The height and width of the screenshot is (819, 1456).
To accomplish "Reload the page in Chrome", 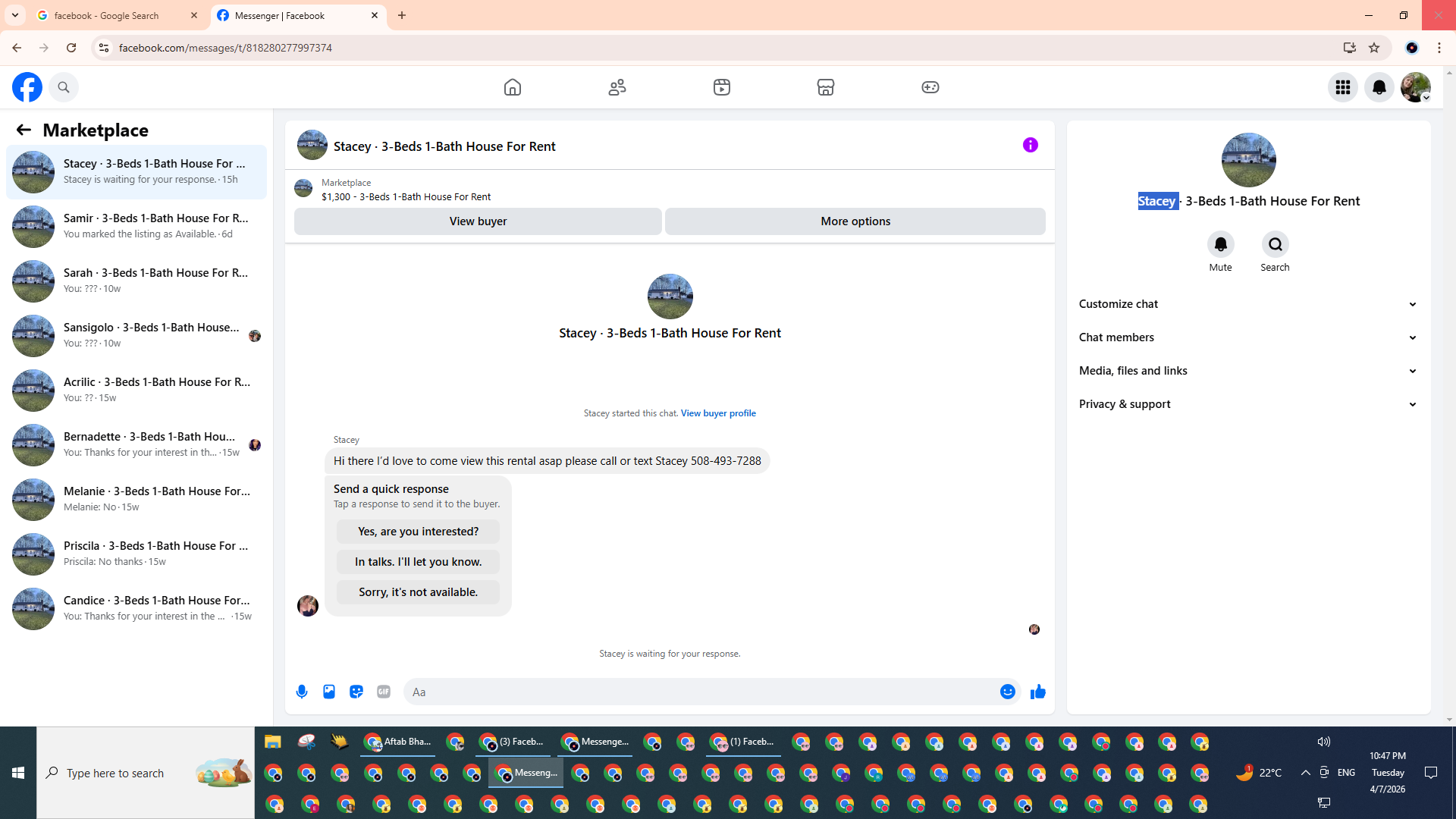I will point(71,48).
